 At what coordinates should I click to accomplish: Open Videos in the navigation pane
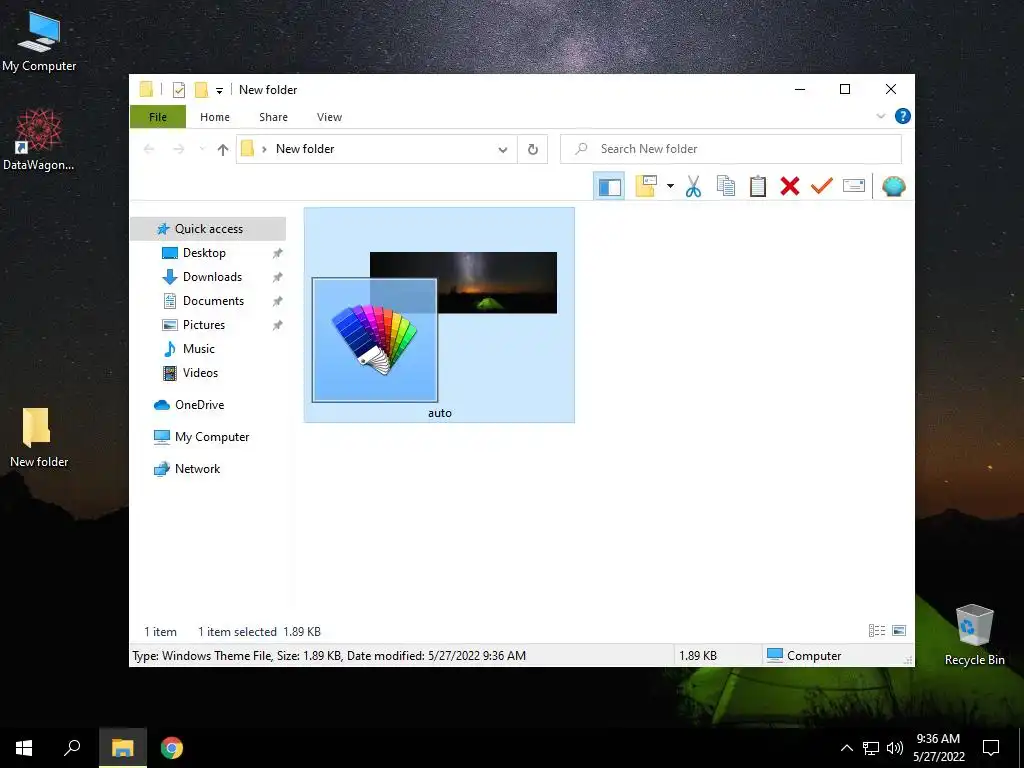(x=200, y=373)
